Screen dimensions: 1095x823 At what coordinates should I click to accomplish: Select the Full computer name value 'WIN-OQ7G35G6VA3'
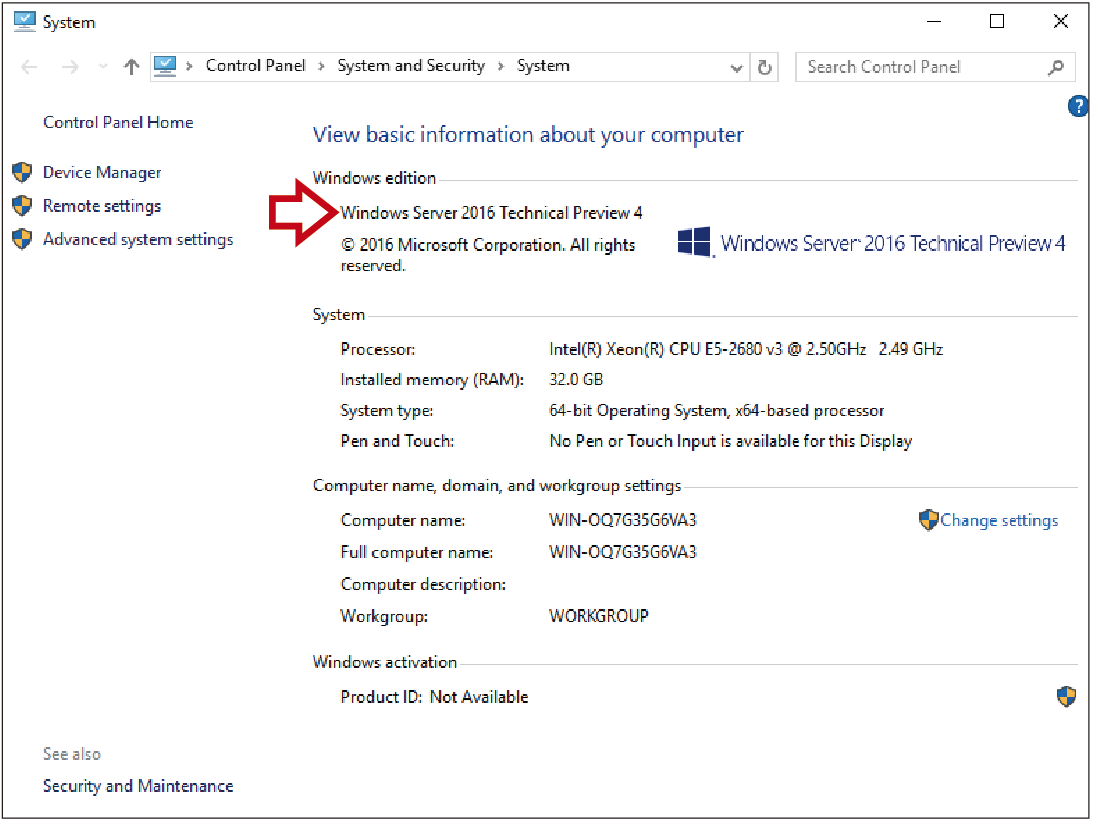[623, 552]
